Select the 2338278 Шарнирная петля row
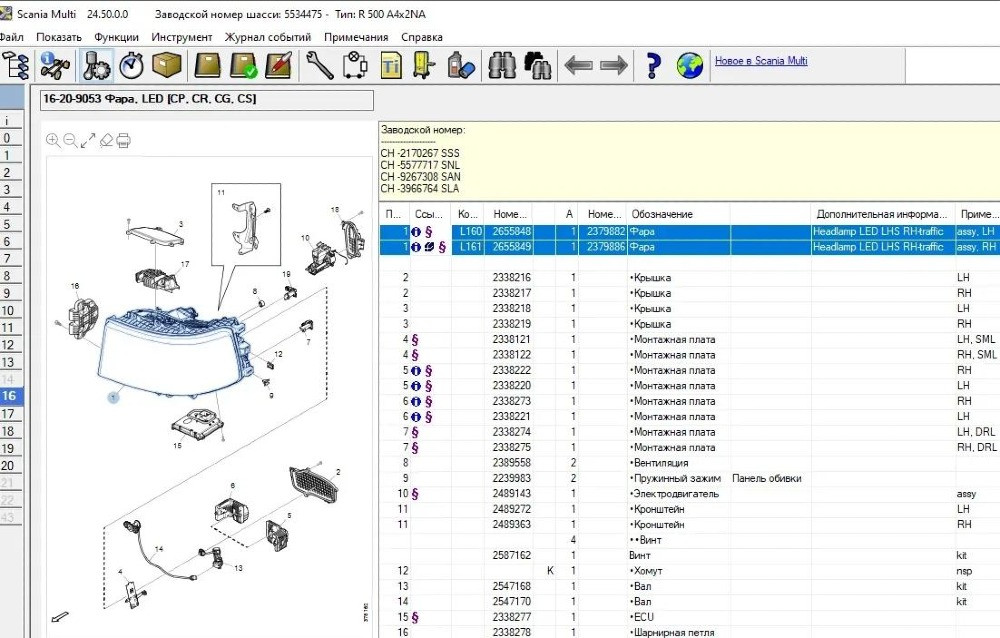Image resolution: width=1000 pixels, height=638 pixels. pyautogui.click(x=689, y=632)
